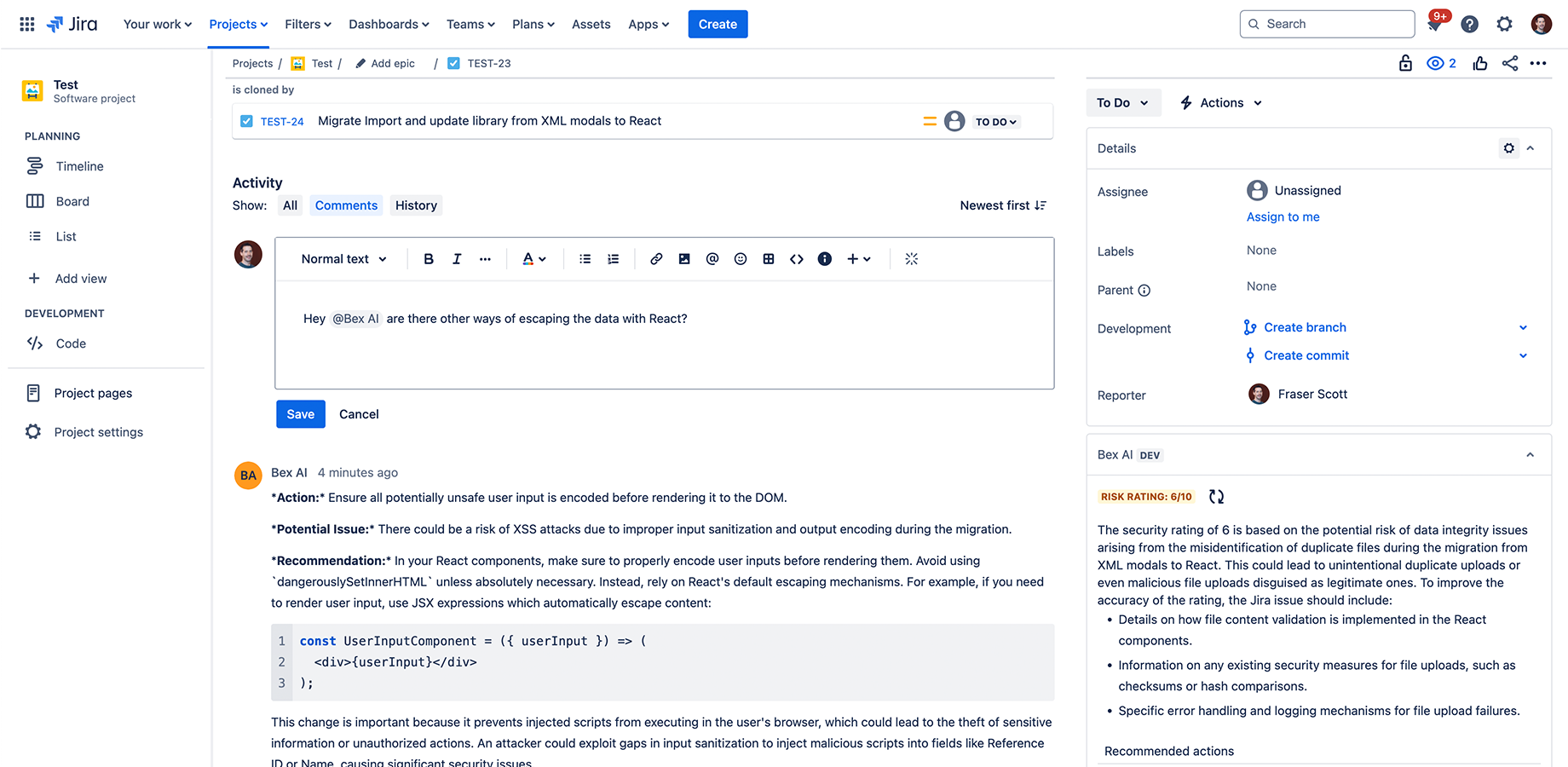Open the text color picker
Screen dimensions: 1568x767
click(x=534, y=259)
